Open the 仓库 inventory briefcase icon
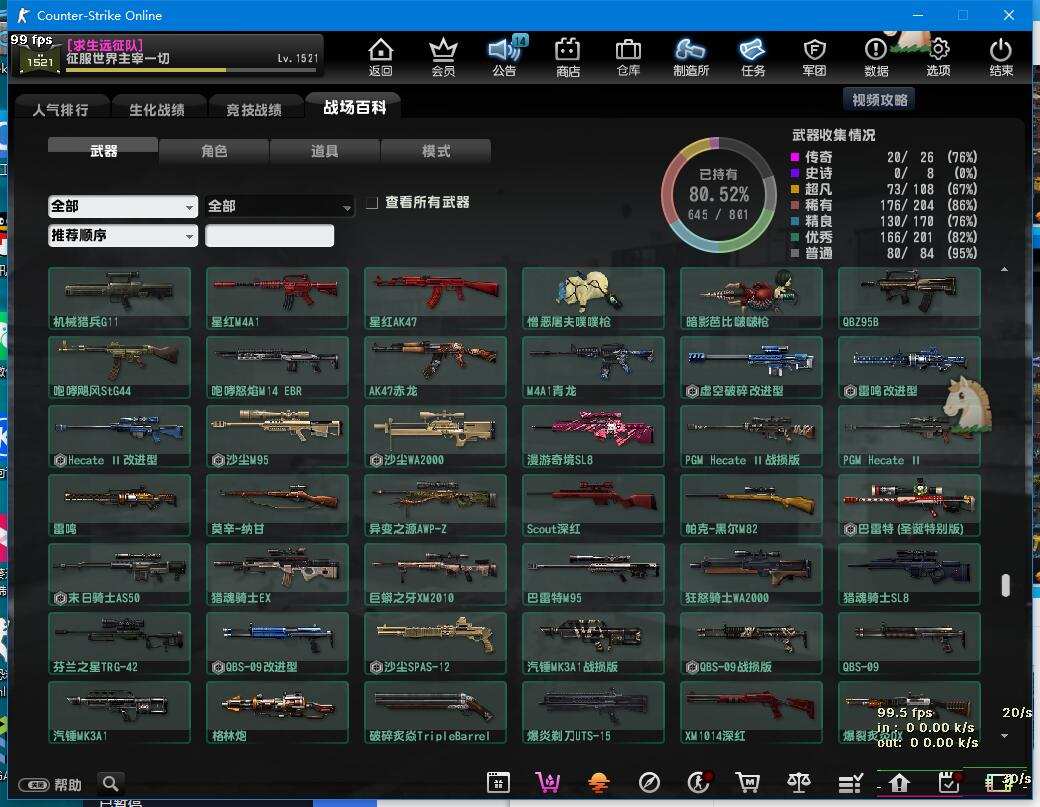1040x807 pixels. pyautogui.click(x=628, y=56)
